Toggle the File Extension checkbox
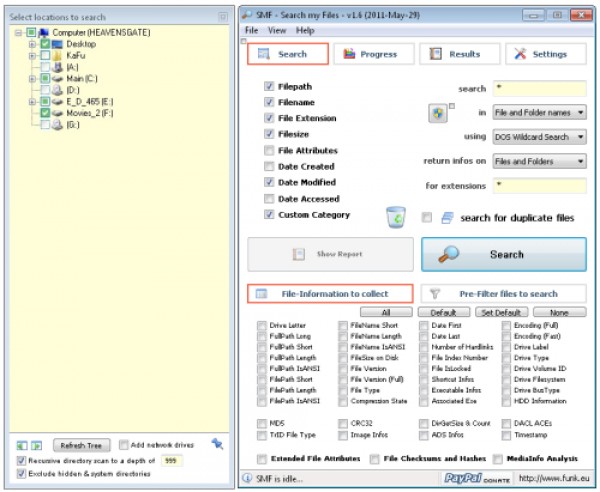The width and height of the screenshot is (600, 492). point(269,118)
